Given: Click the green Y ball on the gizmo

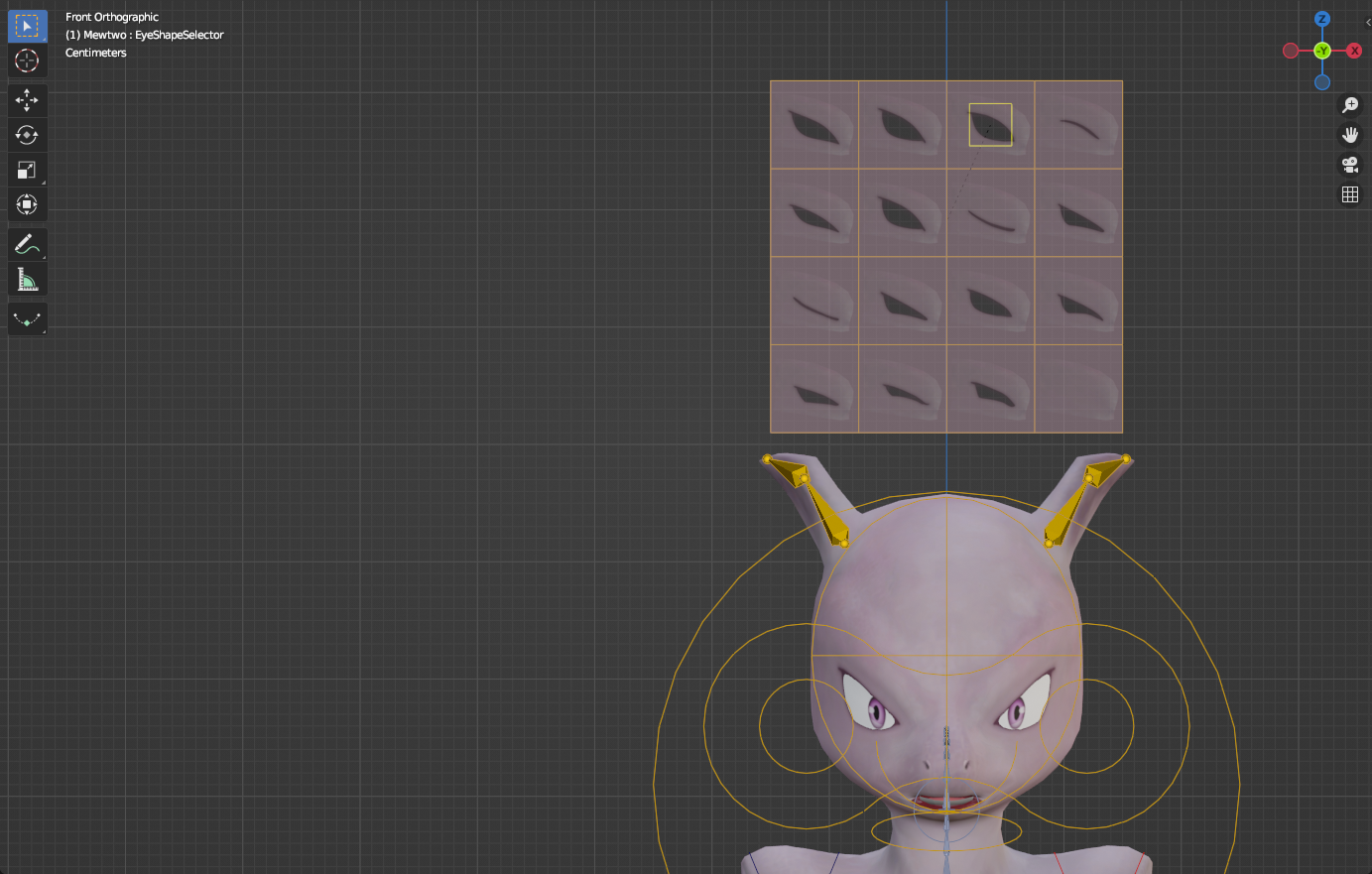Looking at the screenshot, I should click(x=1322, y=50).
